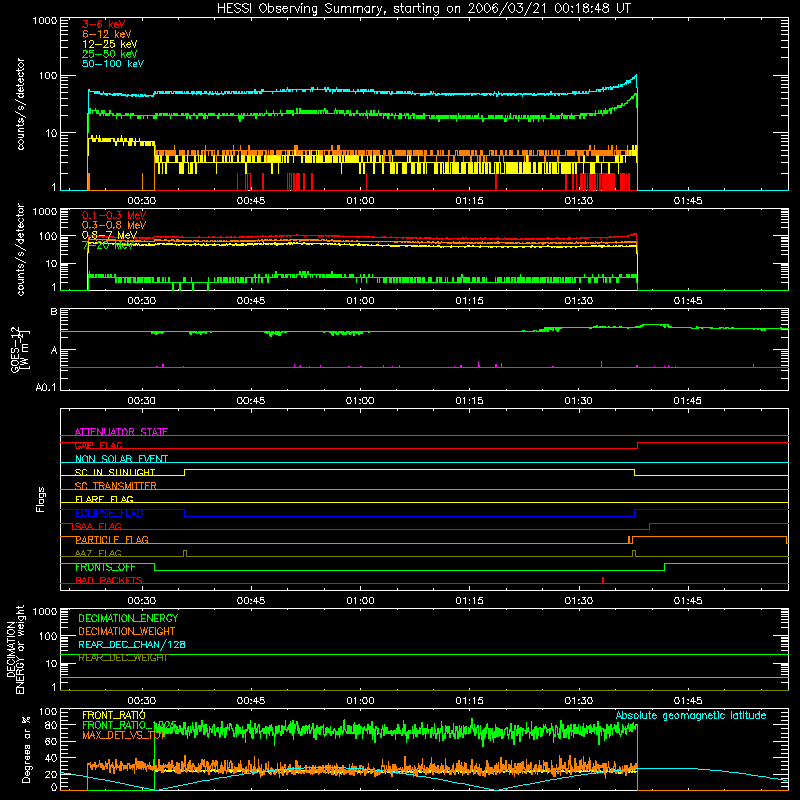Click the DECIMATION_ENERGY legend label
The height and width of the screenshot is (800, 800).
click(128, 618)
